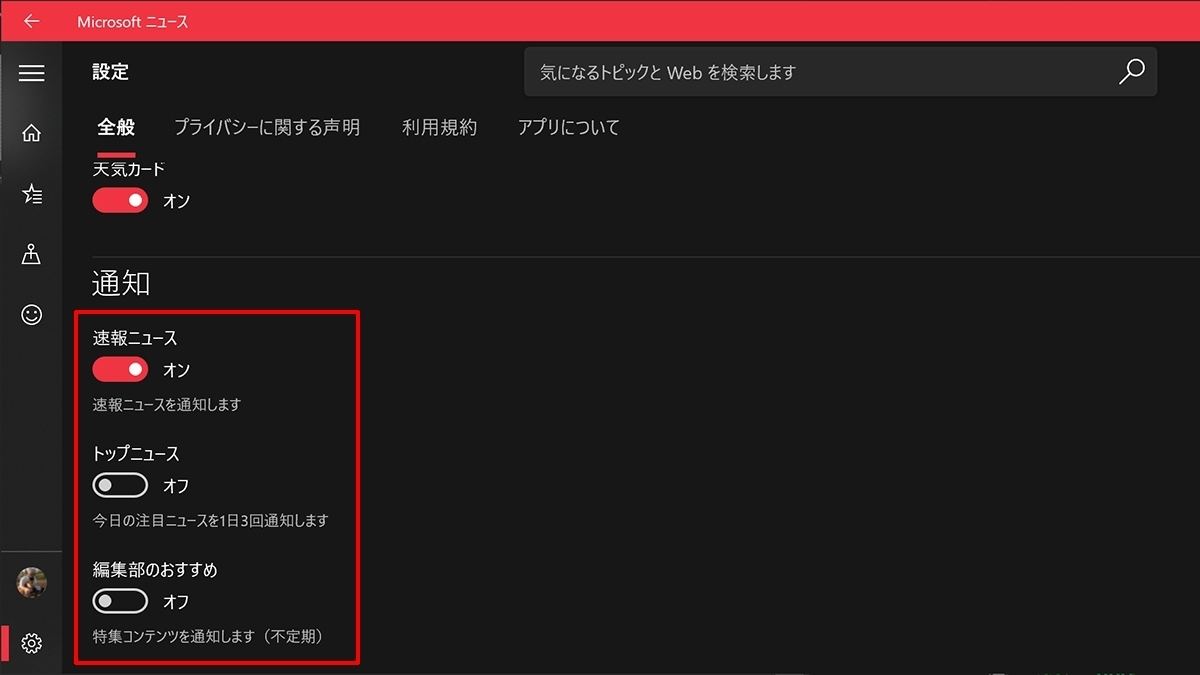Image resolution: width=1200 pixels, height=675 pixels.
Task: Click the 今日の注目ニュースを1日3回通知します description
Action: [210, 521]
